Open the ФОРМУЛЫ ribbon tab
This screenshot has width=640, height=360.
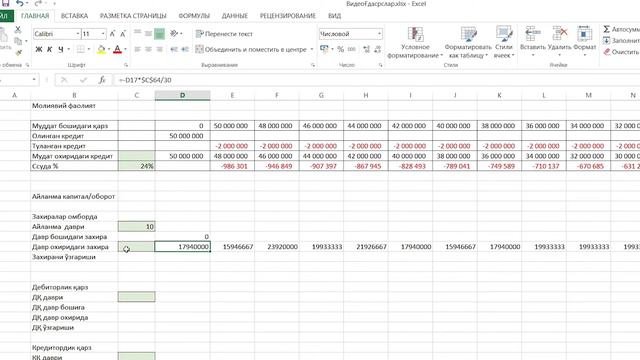click(194, 16)
